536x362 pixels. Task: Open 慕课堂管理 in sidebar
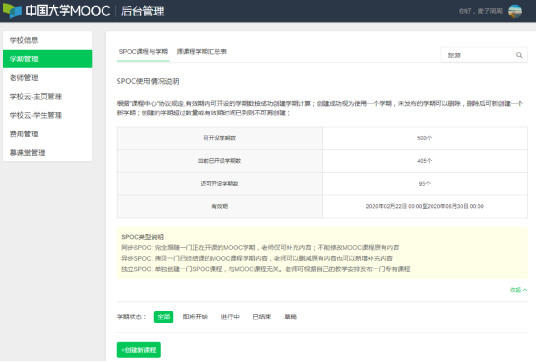(48, 152)
